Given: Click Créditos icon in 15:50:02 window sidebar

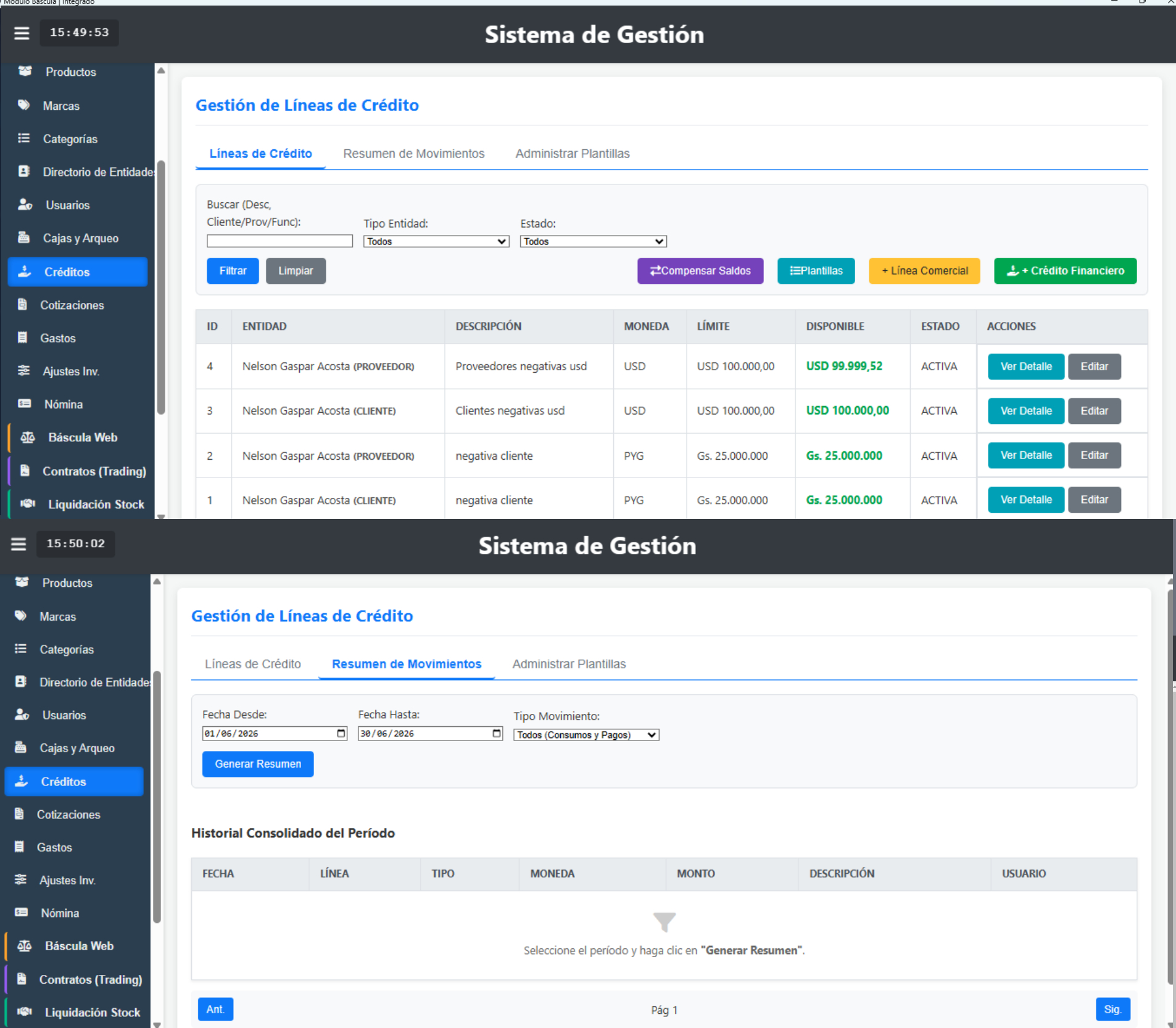Looking at the screenshot, I should point(21,781).
